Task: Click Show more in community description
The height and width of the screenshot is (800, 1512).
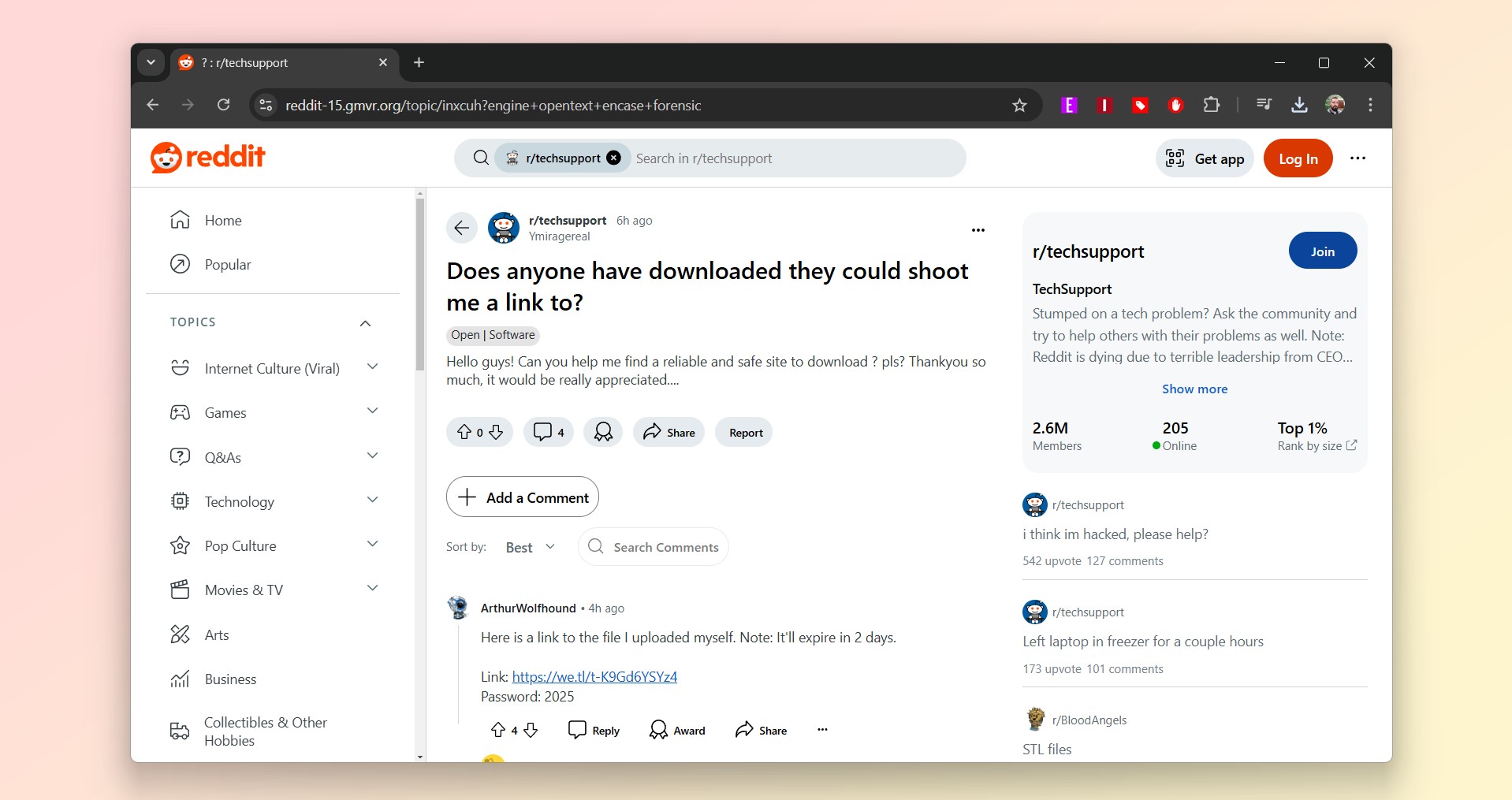Action: (1194, 388)
